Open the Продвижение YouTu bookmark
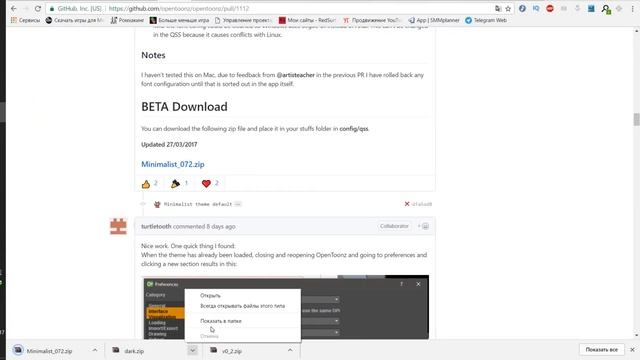Viewport: 640px width, 360px height. (x=372, y=20)
